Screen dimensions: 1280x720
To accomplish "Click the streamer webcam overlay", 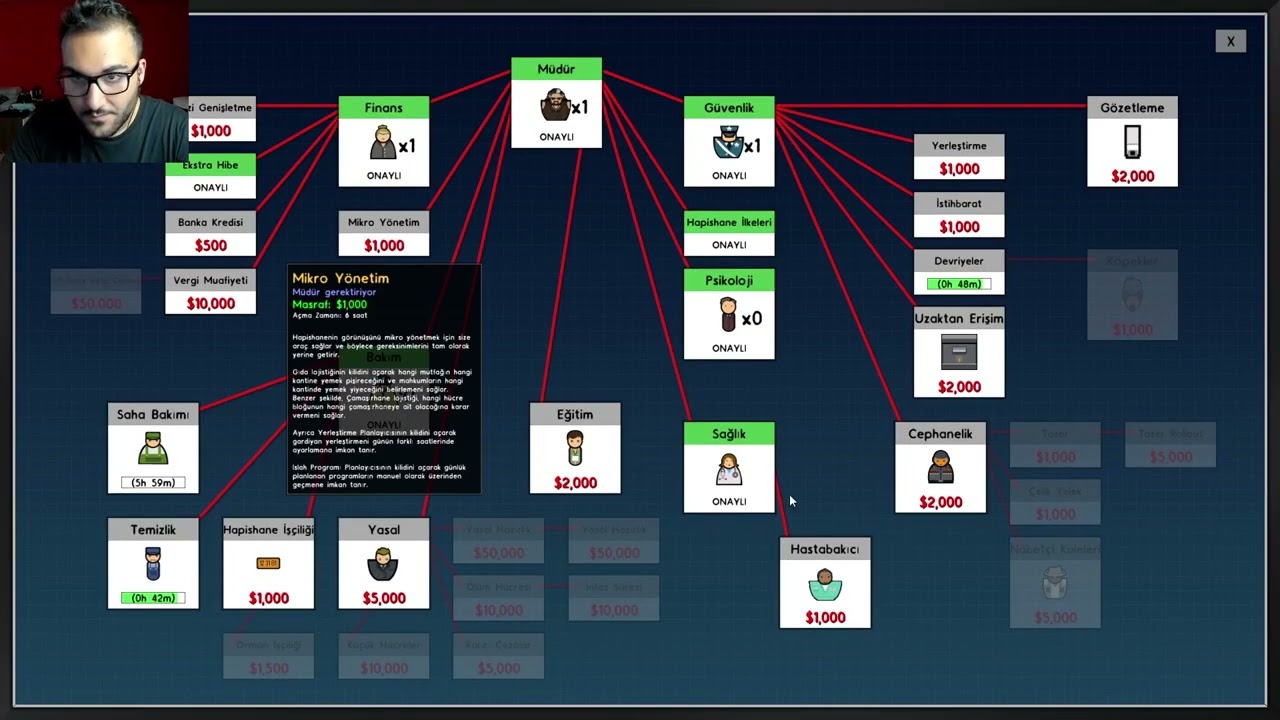I will (x=94, y=80).
